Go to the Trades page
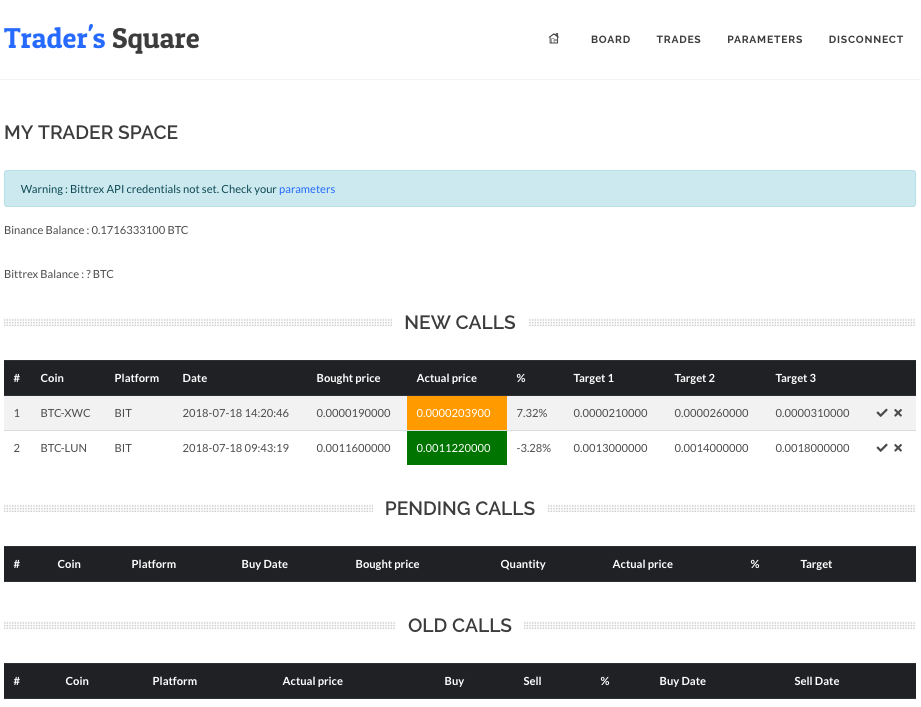Screen dimensions: 921x707 (x=678, y=40)
